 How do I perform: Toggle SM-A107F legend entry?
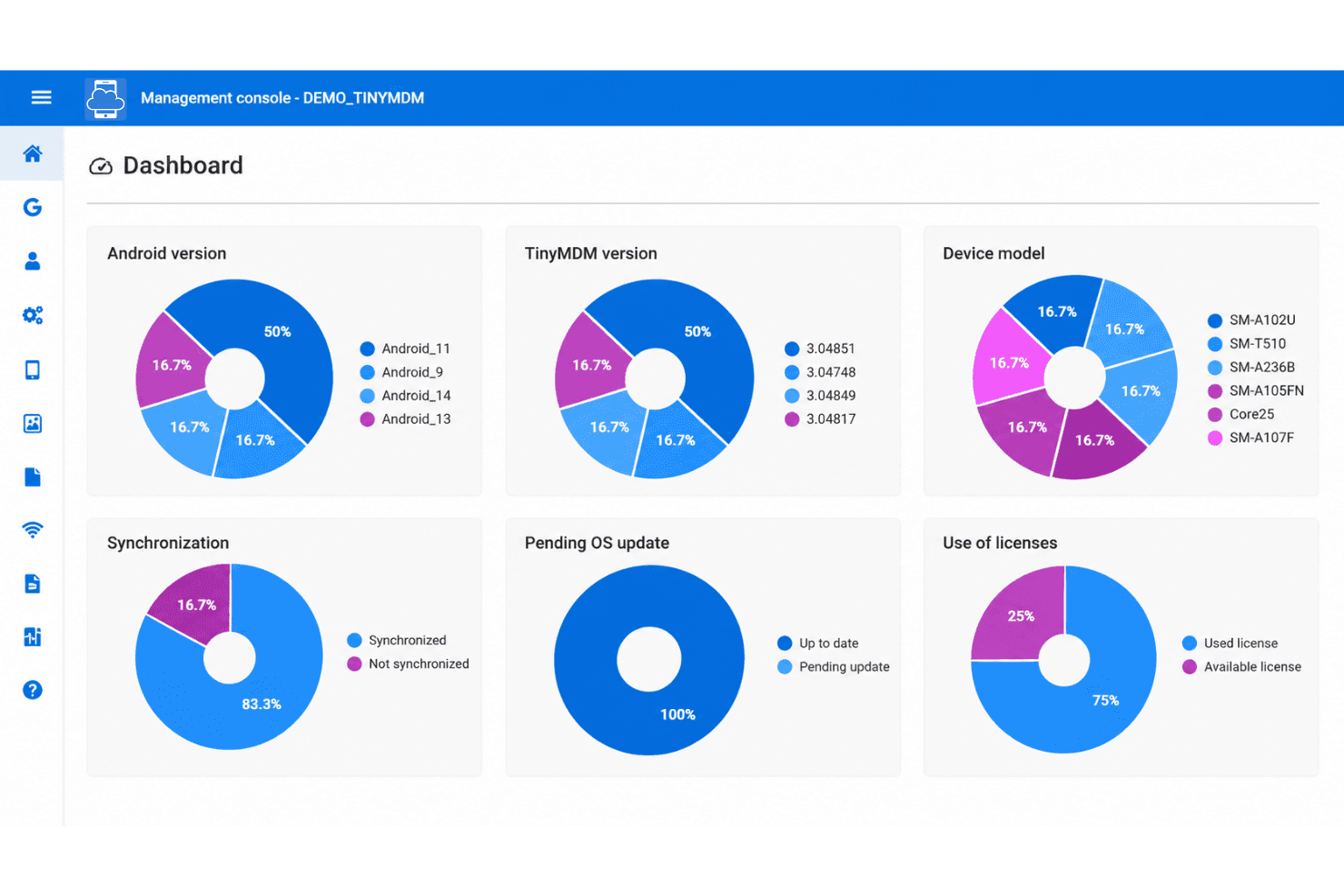tap(1250, 438)
